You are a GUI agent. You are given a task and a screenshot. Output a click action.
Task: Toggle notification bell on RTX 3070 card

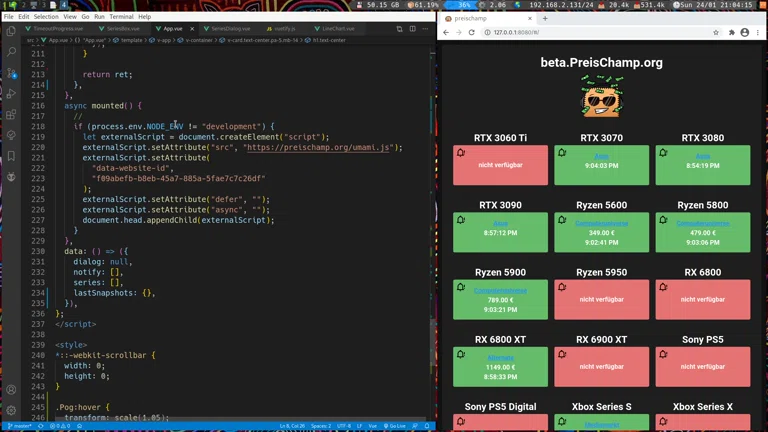562,153
